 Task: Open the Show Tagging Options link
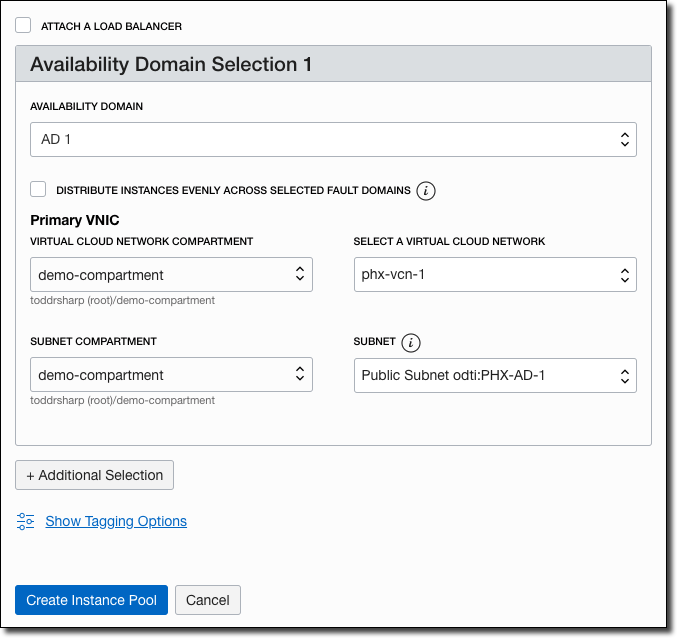pos(116,521)
